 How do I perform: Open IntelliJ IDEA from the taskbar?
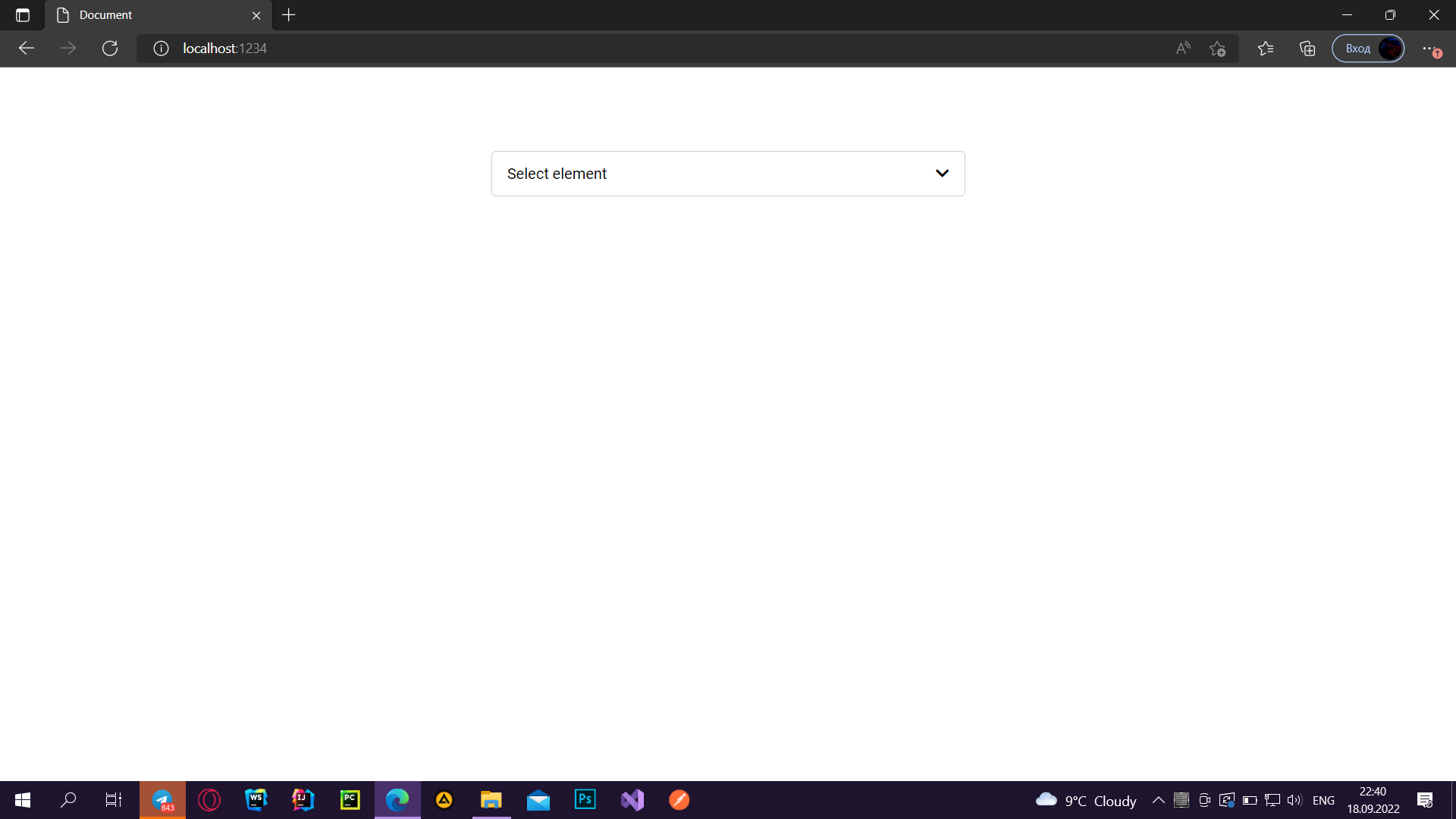303,799
